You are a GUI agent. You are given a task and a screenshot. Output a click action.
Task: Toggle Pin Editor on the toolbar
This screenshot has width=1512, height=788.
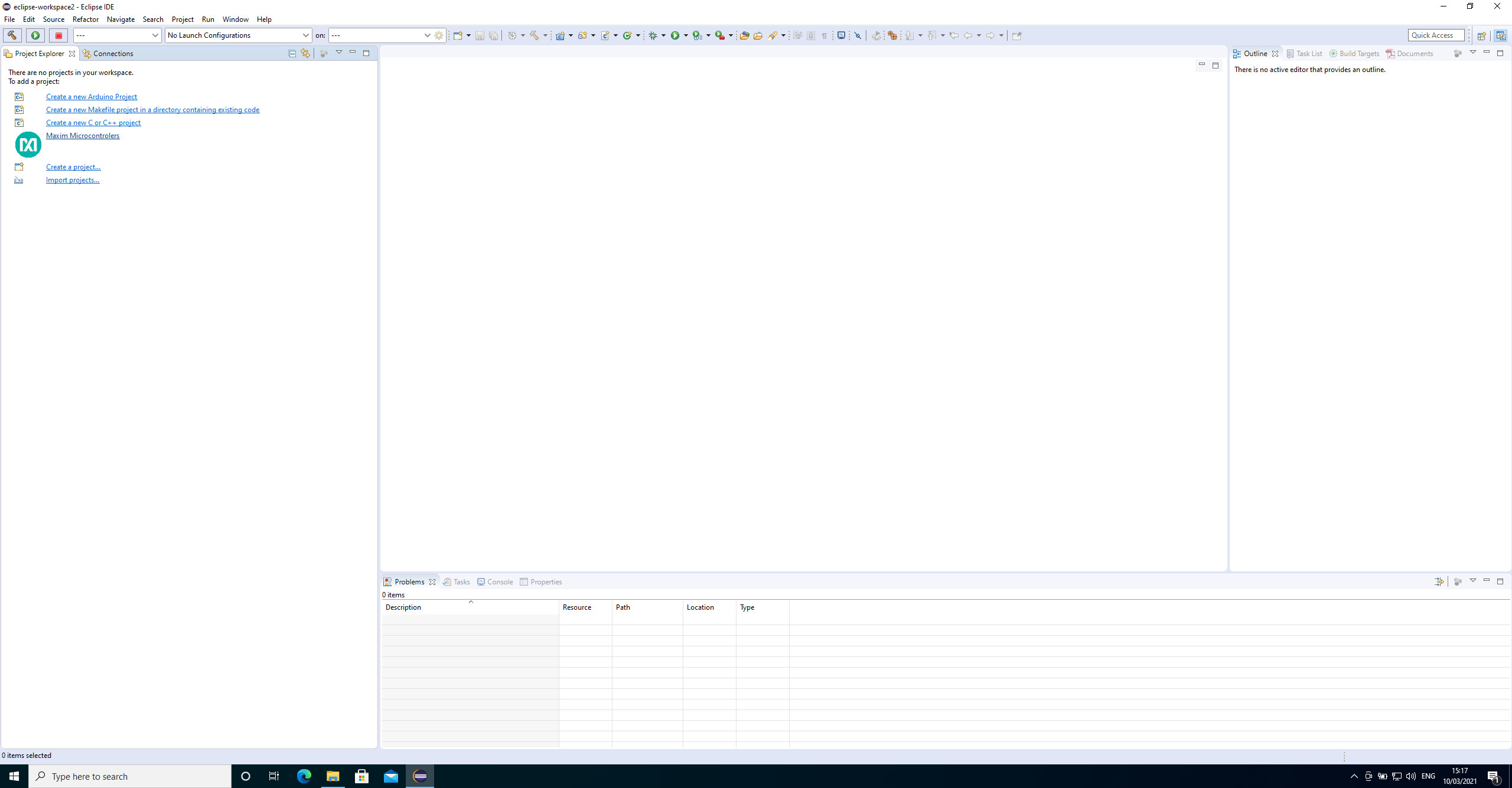point(1016,35)
